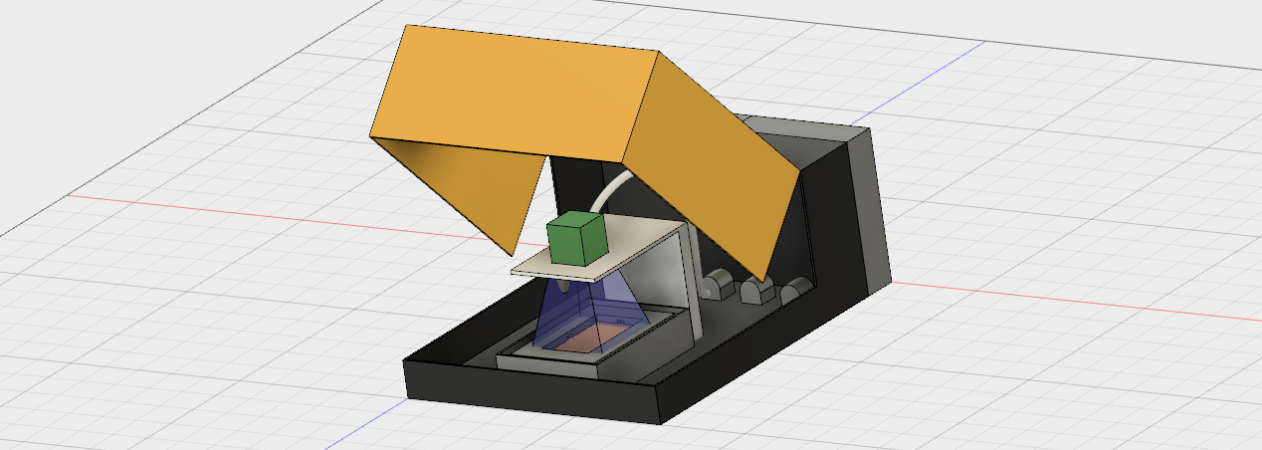Select the green cube on the platform
This screenshot has height=450, width=1262.
(573, 240)
